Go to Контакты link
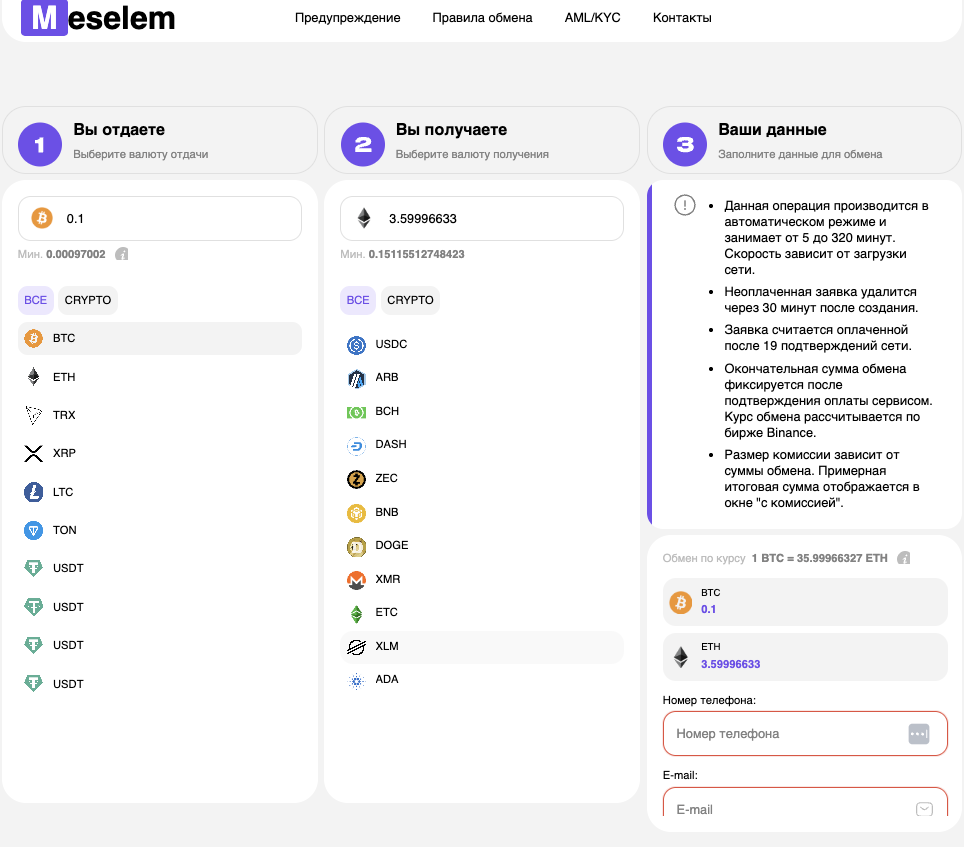Image resolution: width=964 pixels, height=847 pixels. [682, 18]
